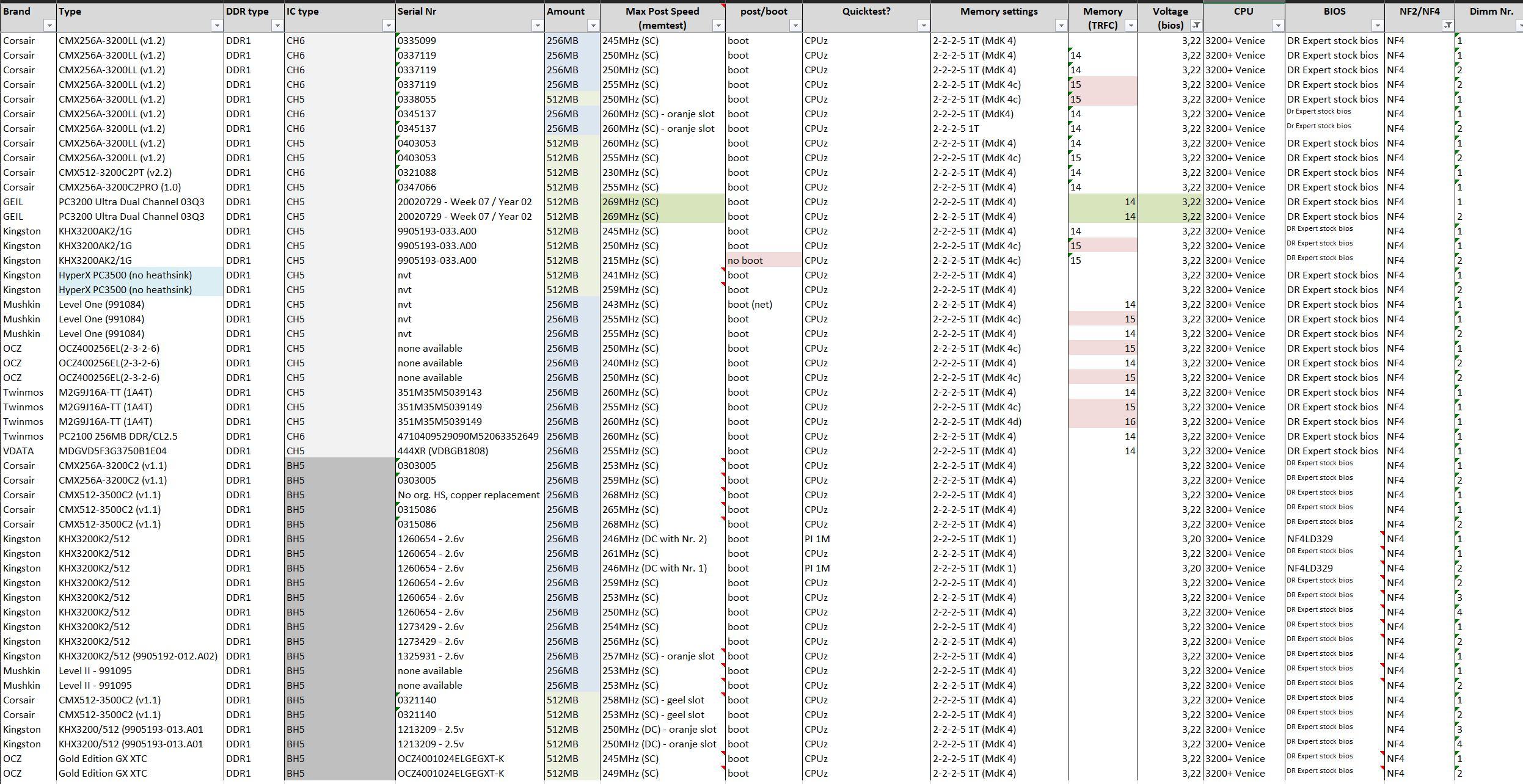The image size is (1523, 784).
Task: Open the CPU column filter dropdown
Action: pos(1277,26)
